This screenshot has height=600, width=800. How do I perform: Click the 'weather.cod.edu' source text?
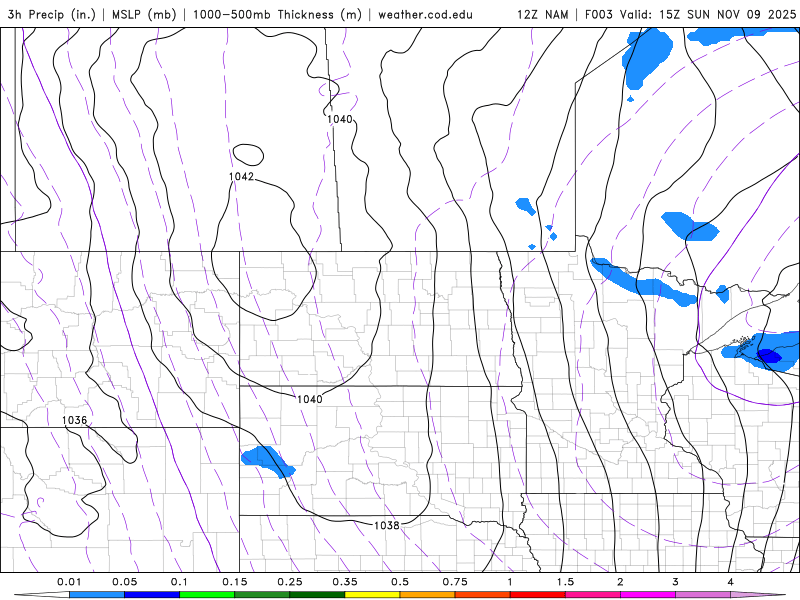click(425, 14)
